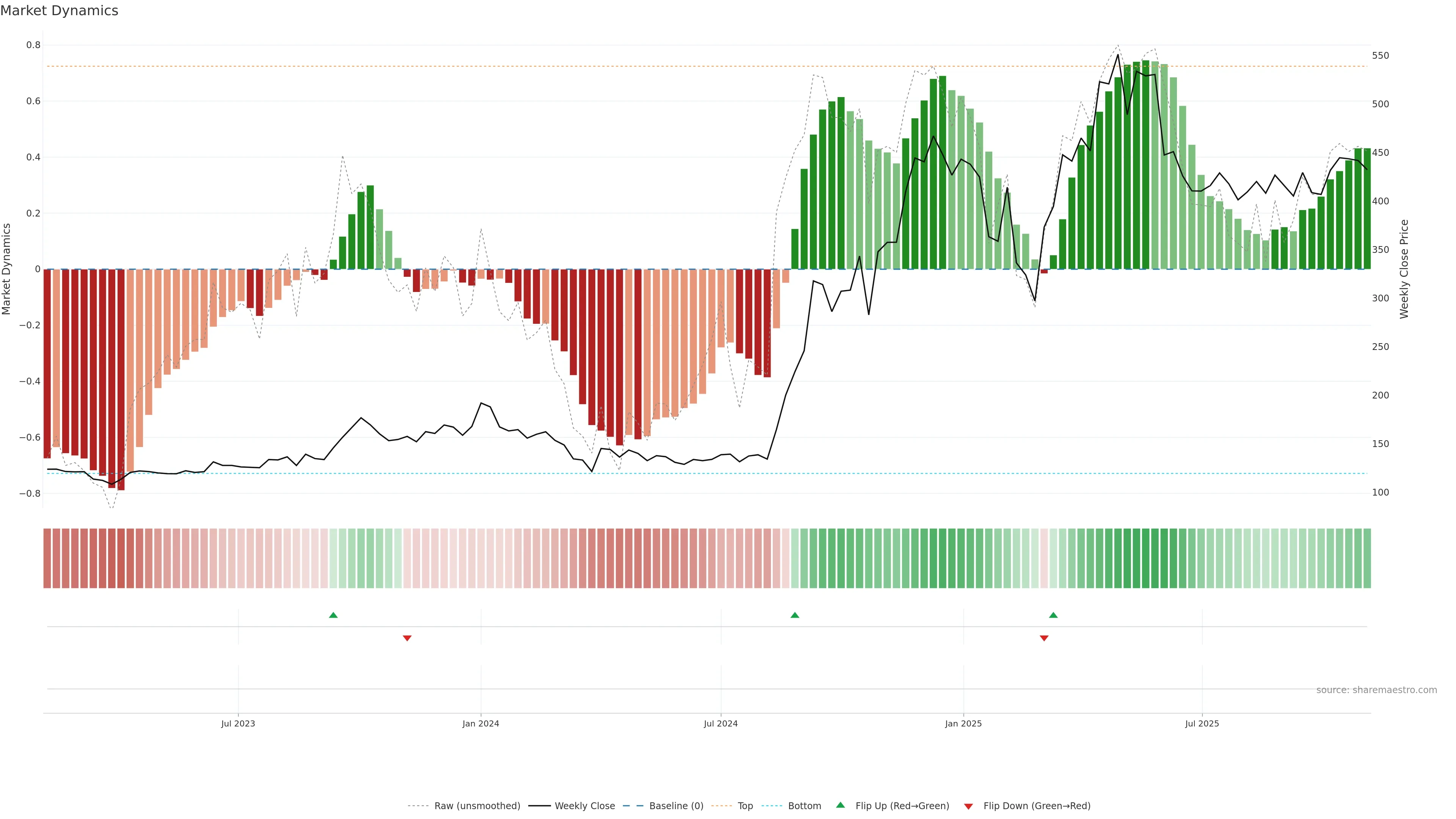Click the red flip-down triangle in 2025
The width and height of the screenshot is (1456, 819).
(x=1044, y=638)
